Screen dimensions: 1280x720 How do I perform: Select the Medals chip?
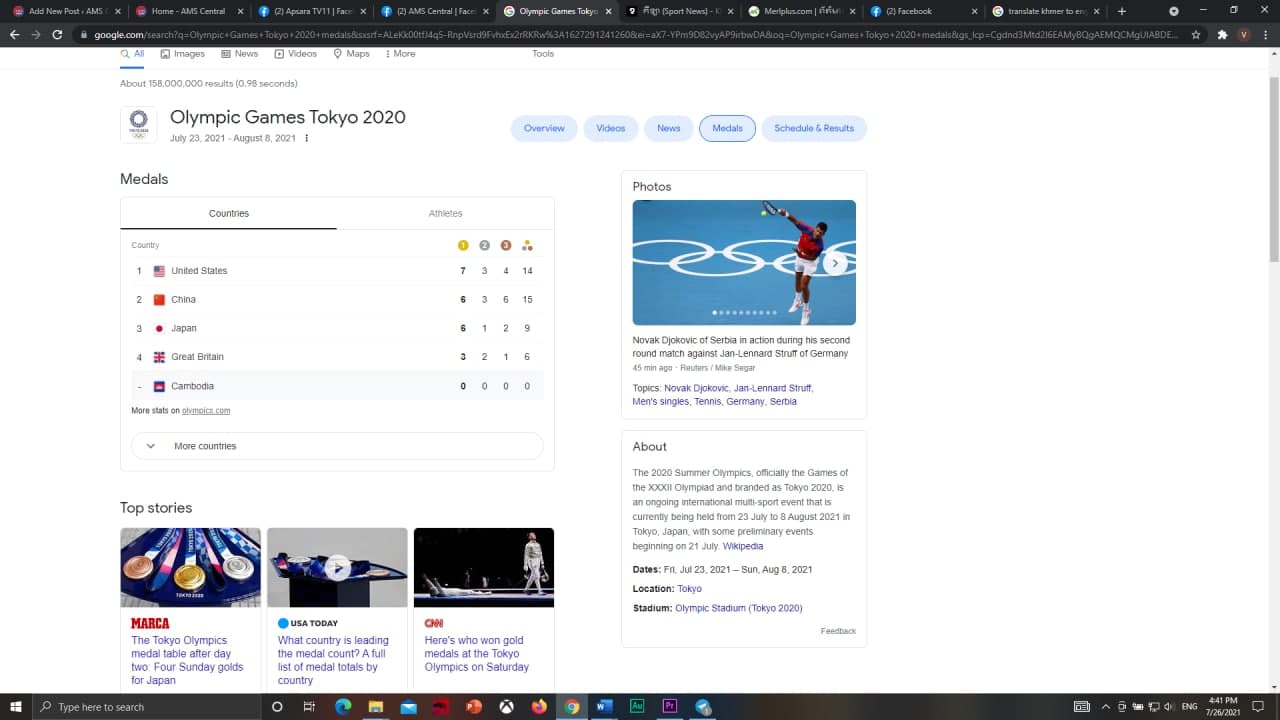(x=727, y=128)
